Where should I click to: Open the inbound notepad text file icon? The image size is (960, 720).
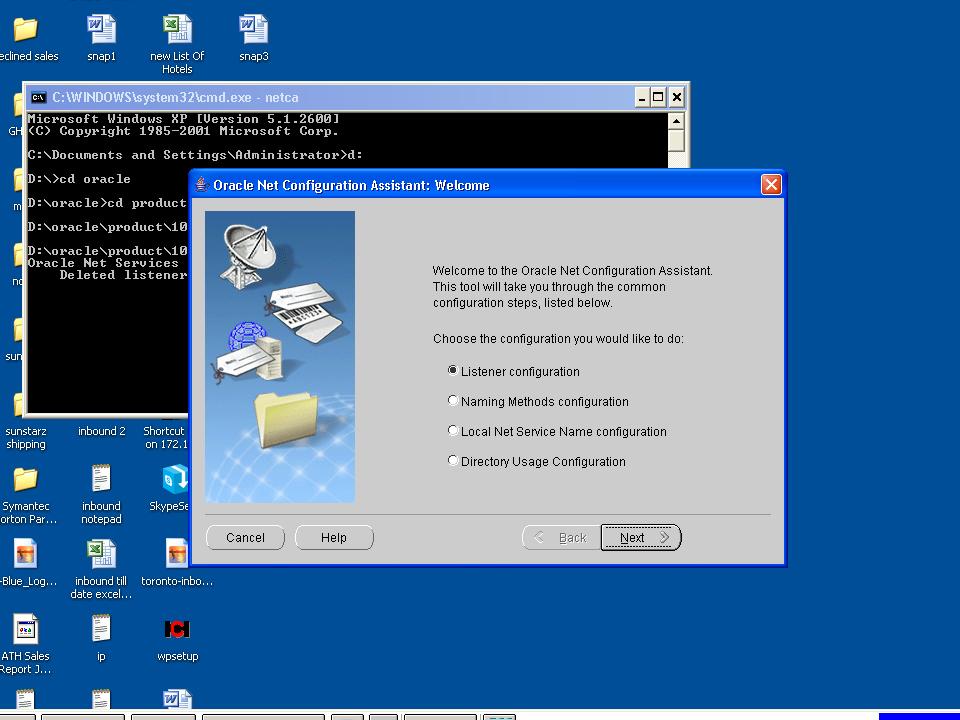(x=101, y=478)
